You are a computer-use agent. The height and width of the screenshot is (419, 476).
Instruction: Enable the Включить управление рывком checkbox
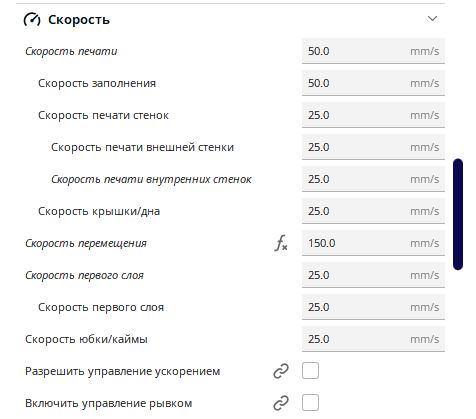coord(310,403)
